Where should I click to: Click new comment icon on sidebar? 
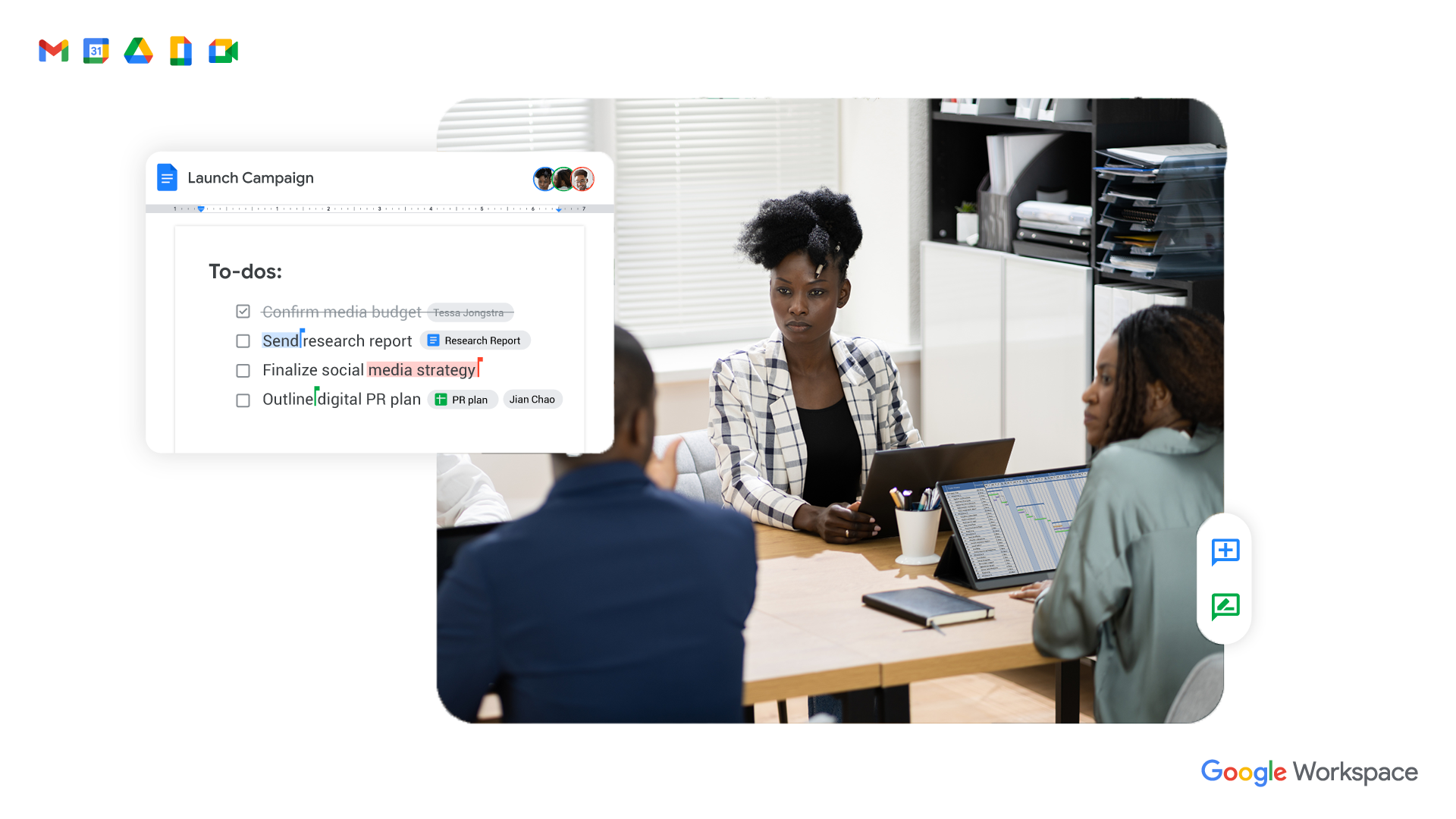tap(1224, 552)
